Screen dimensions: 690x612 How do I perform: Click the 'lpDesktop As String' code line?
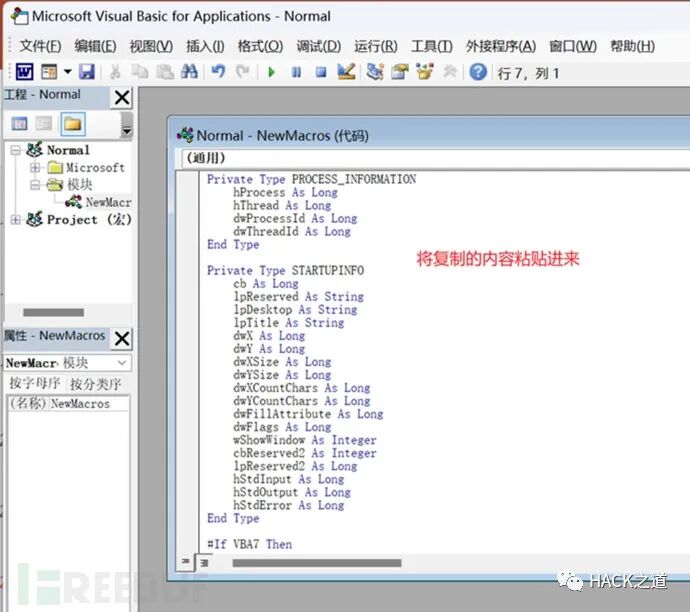coord(295,309)
